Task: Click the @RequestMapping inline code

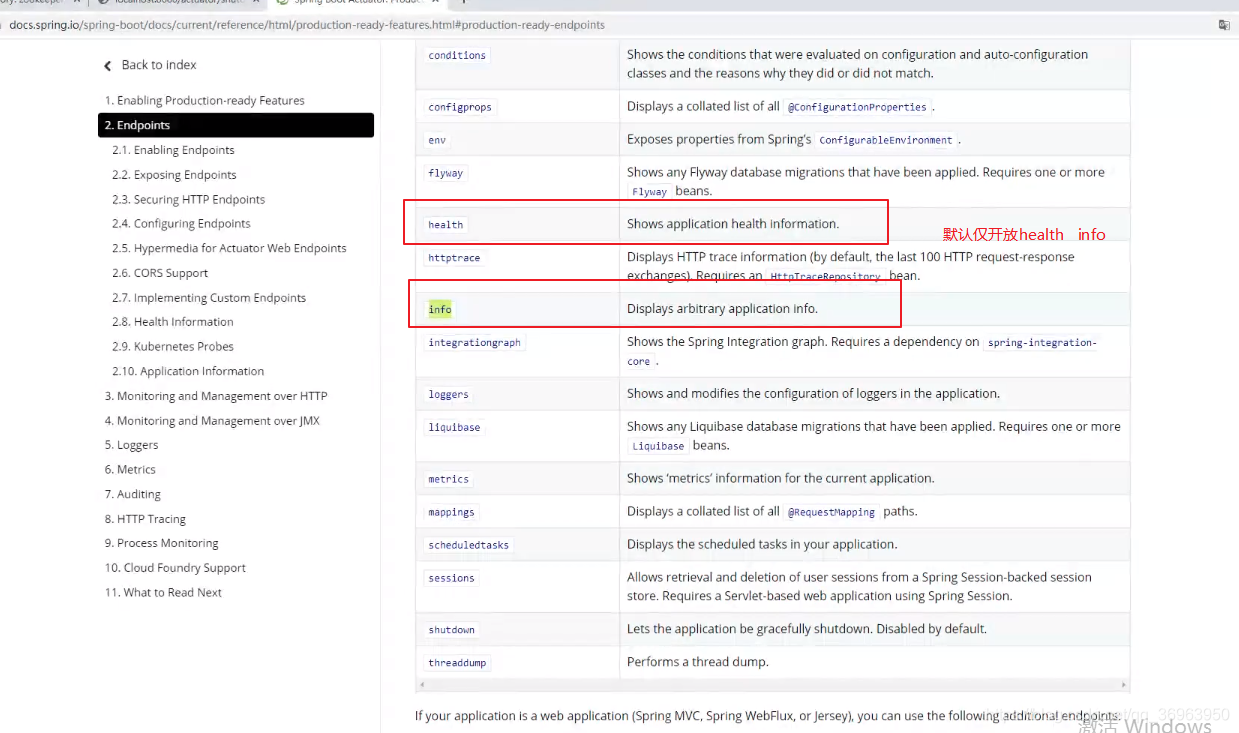Action: pos(831,512)
